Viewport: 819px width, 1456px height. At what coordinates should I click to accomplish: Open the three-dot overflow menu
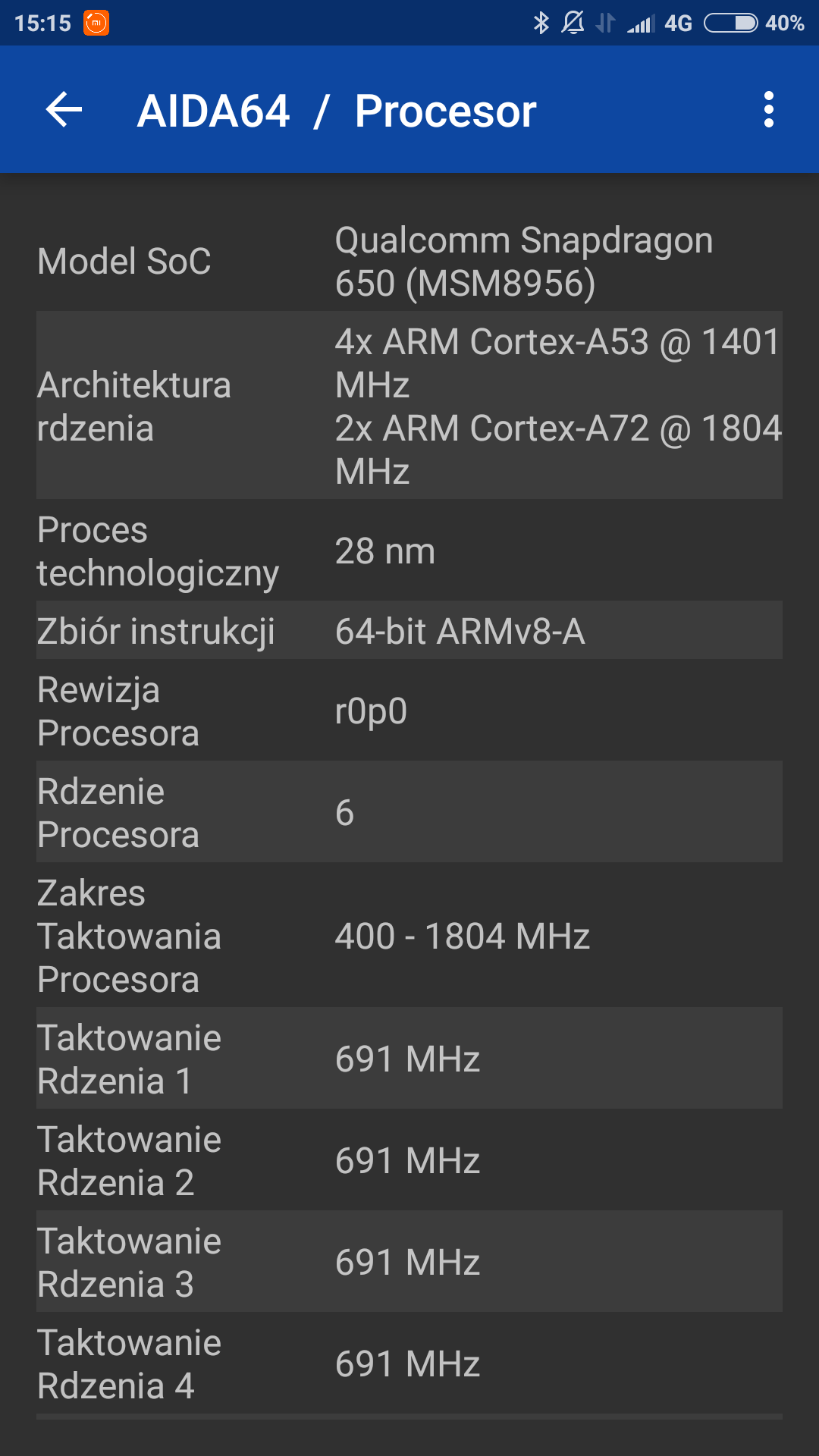coord(768,110)
